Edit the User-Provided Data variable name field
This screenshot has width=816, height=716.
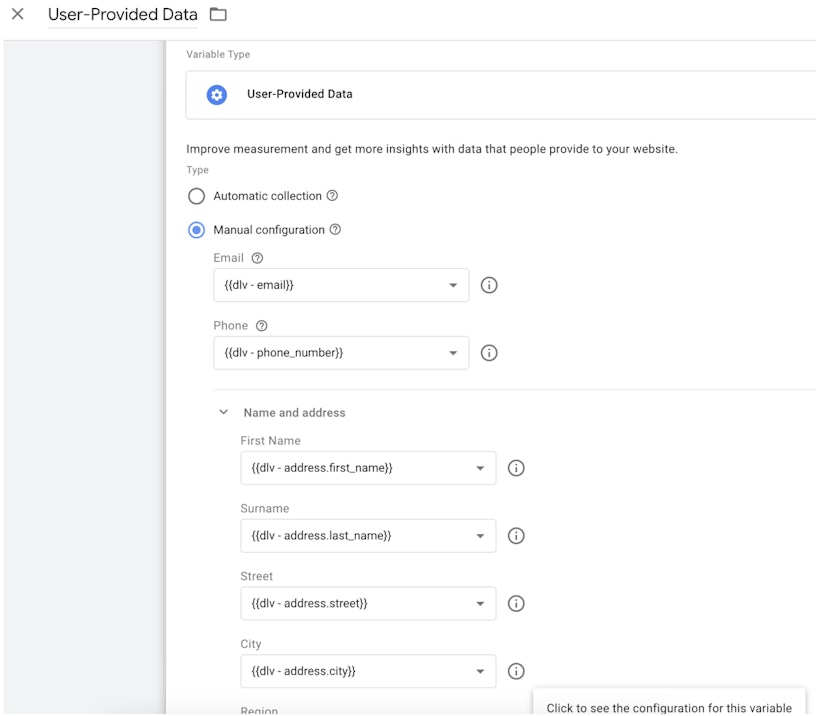122,15
